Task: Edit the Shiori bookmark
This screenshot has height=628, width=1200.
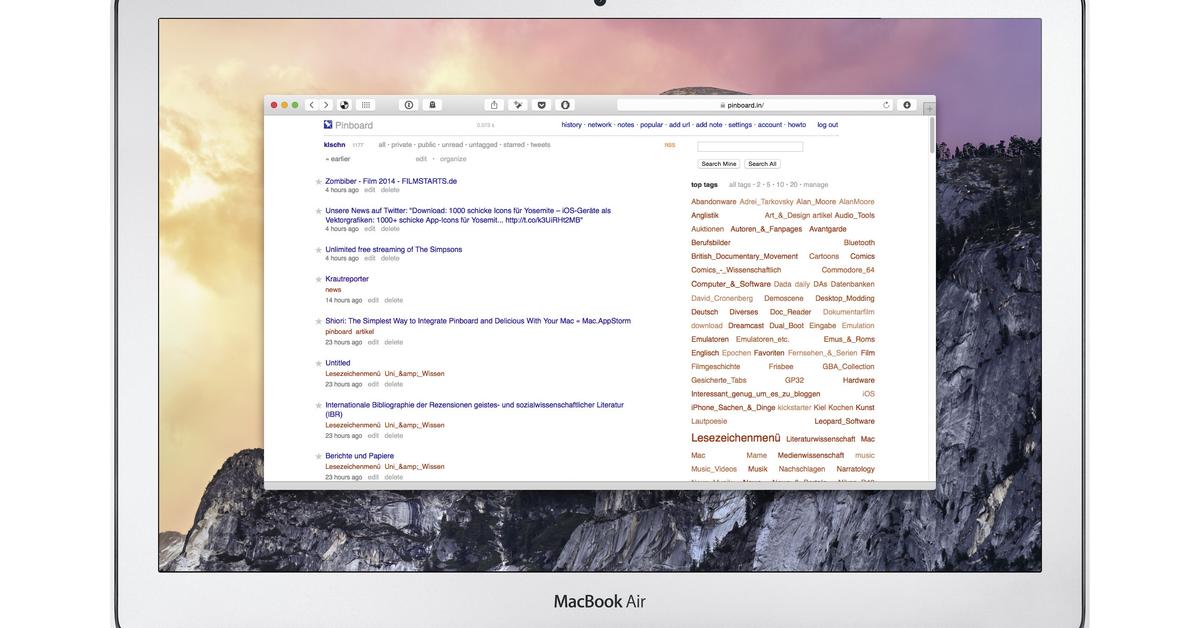Action: coord(373,342)
